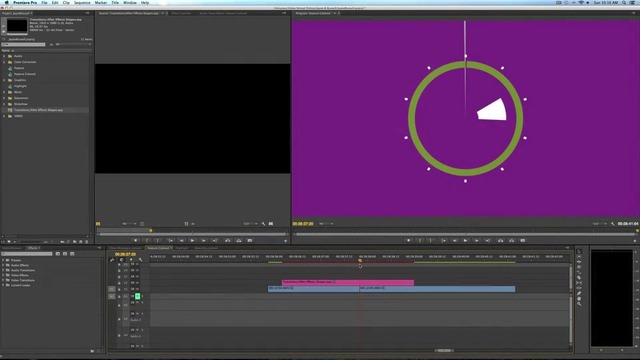The width and height of the screenshot is (640, 360).
Task: Delete selection with Project panel trash icon
Action: click(x=87, y=242)
